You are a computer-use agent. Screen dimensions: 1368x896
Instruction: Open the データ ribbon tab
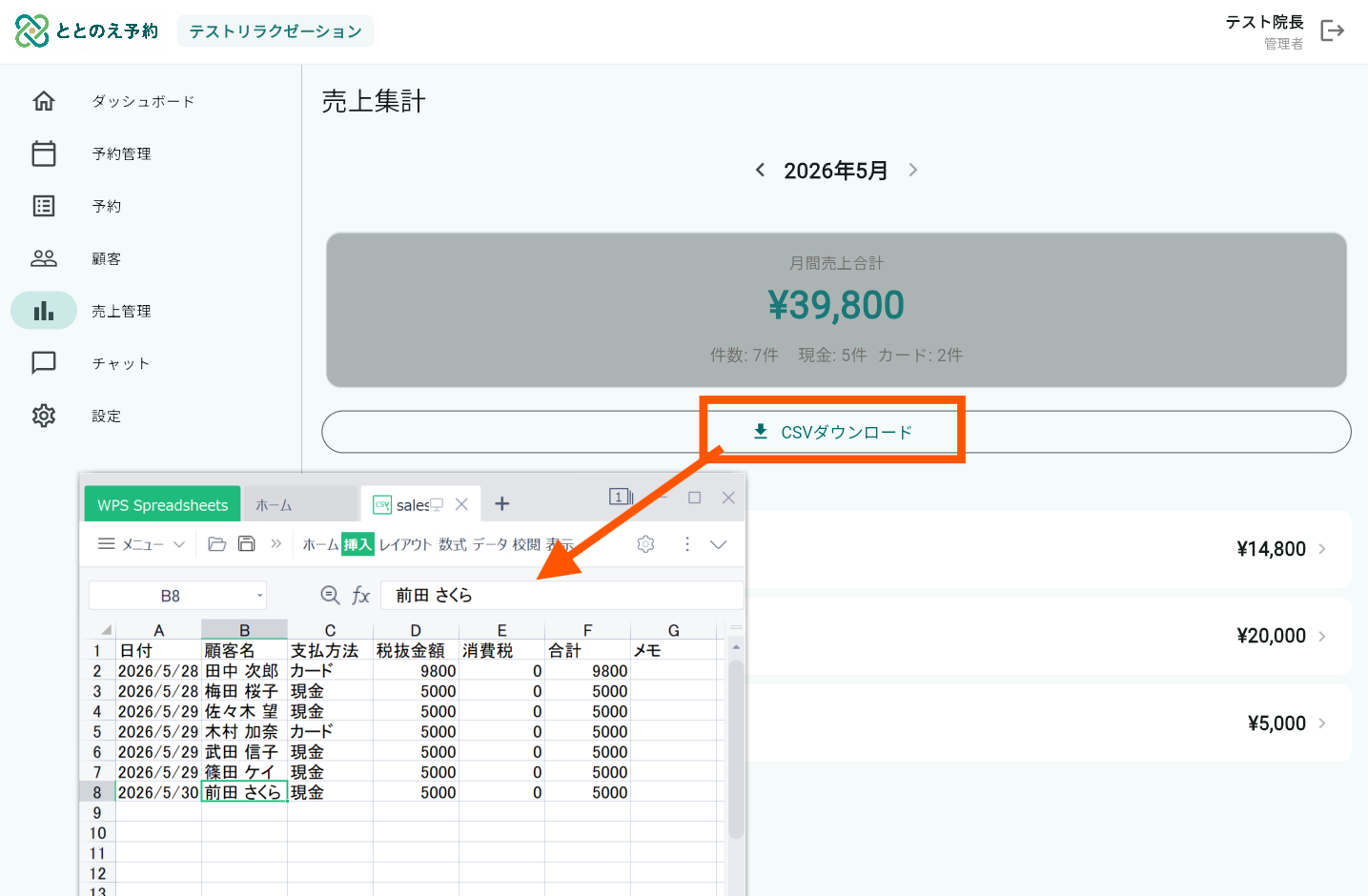click(x=490, y=544)
